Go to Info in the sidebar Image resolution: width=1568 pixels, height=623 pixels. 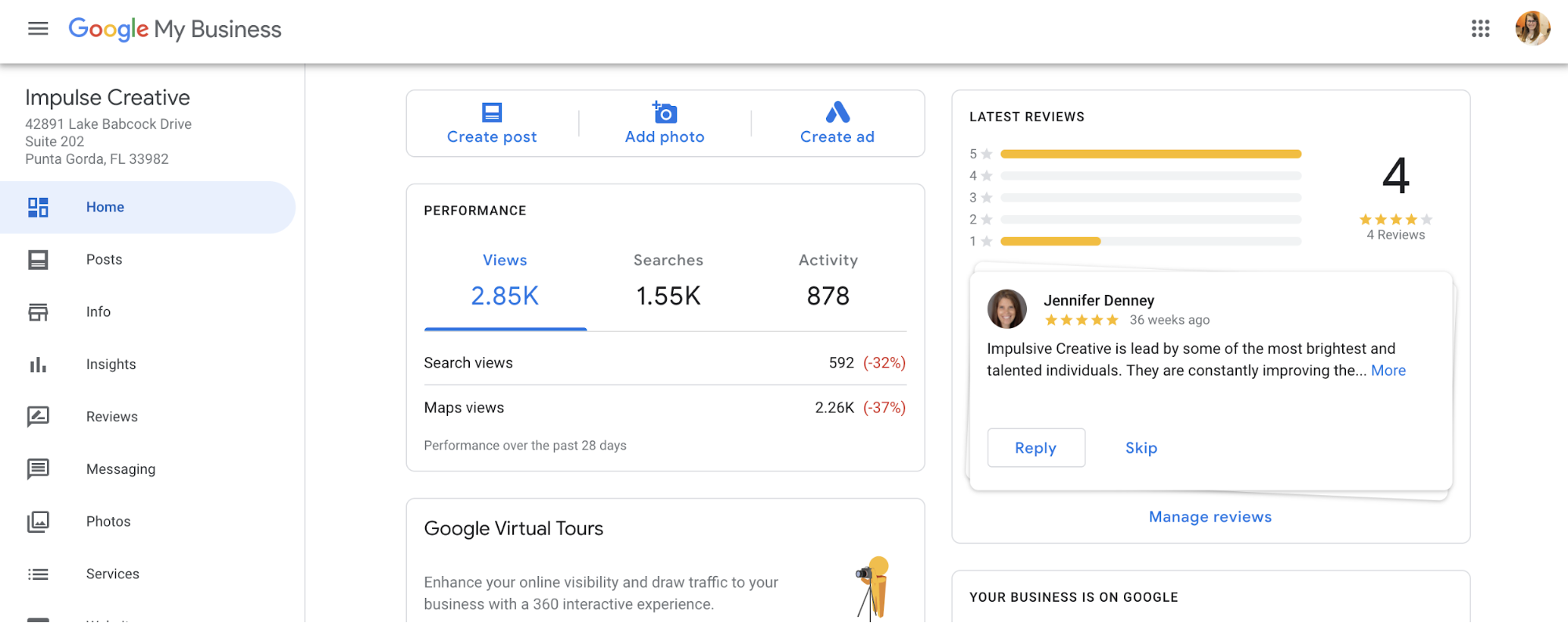tap(98, 312)
